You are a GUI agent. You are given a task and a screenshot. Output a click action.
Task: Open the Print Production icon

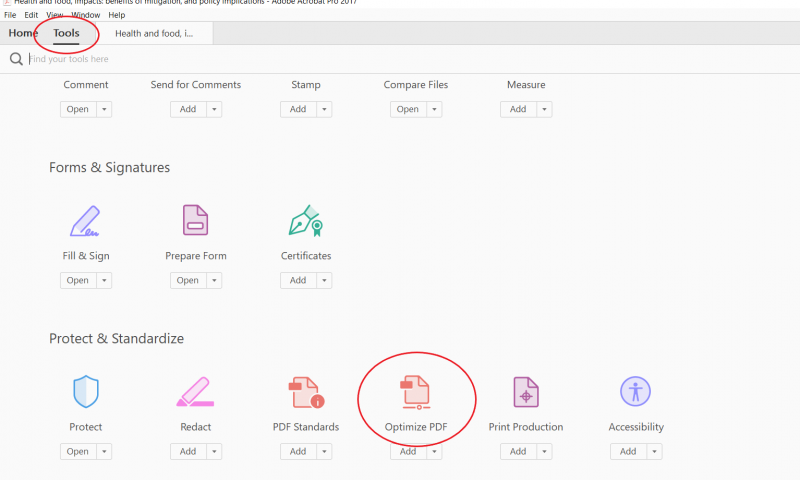point(526,392)
